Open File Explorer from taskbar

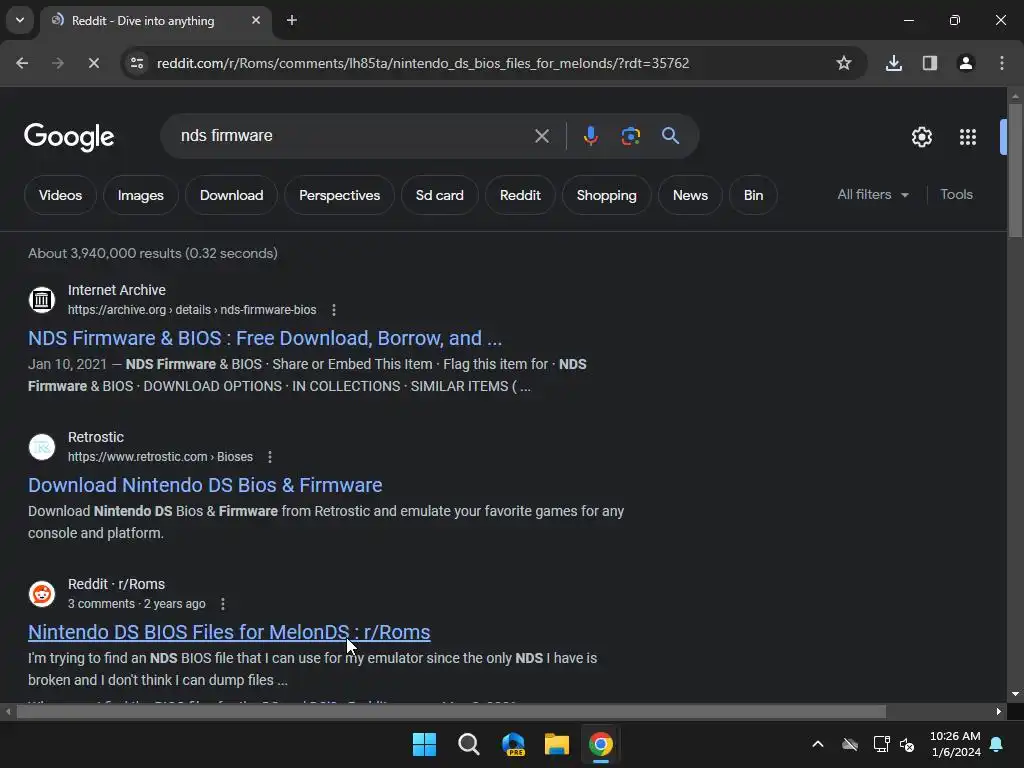pyautogui.click(x=556, y=744)
